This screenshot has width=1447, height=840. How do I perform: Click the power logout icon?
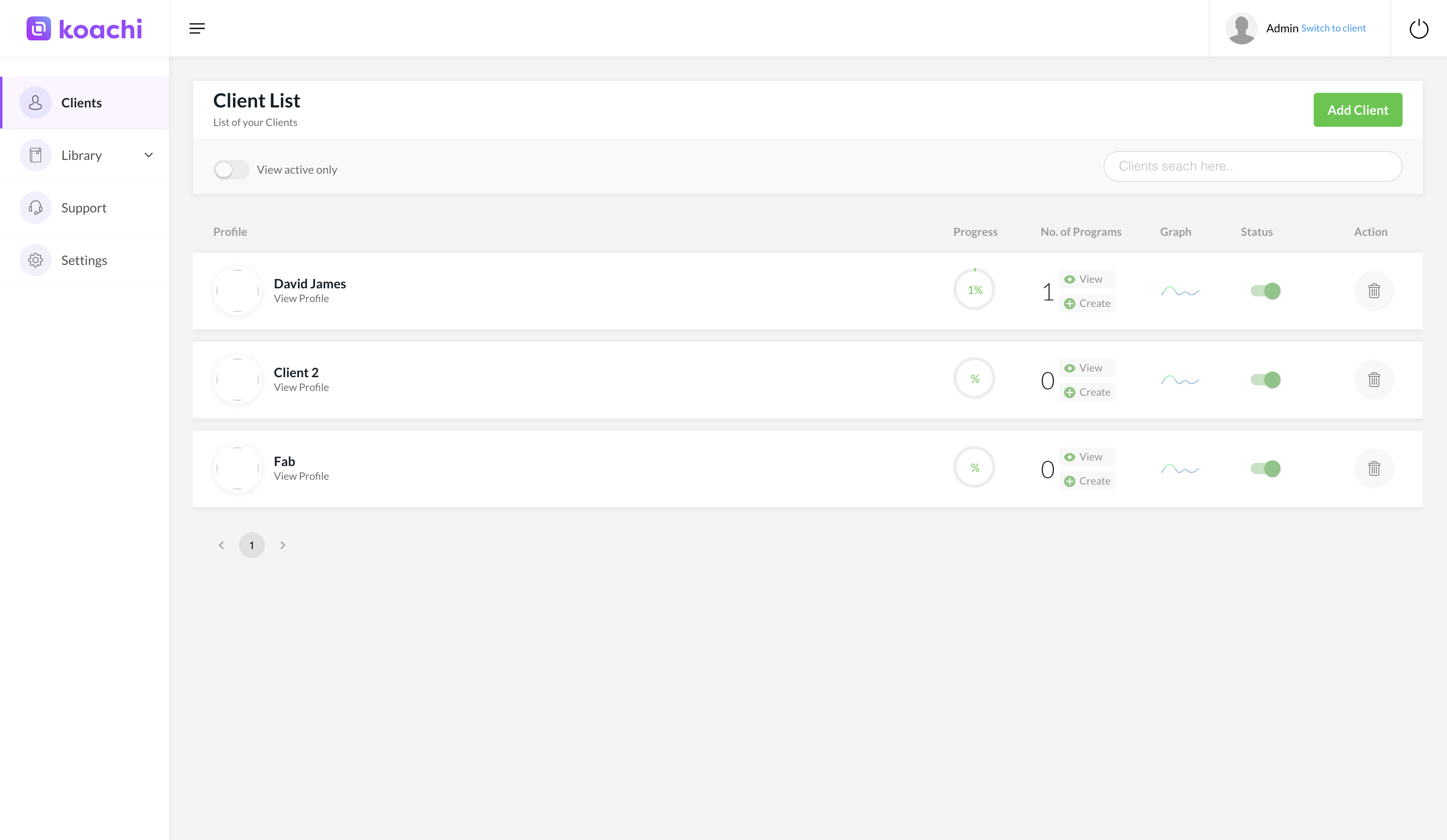coord(1418,29)
